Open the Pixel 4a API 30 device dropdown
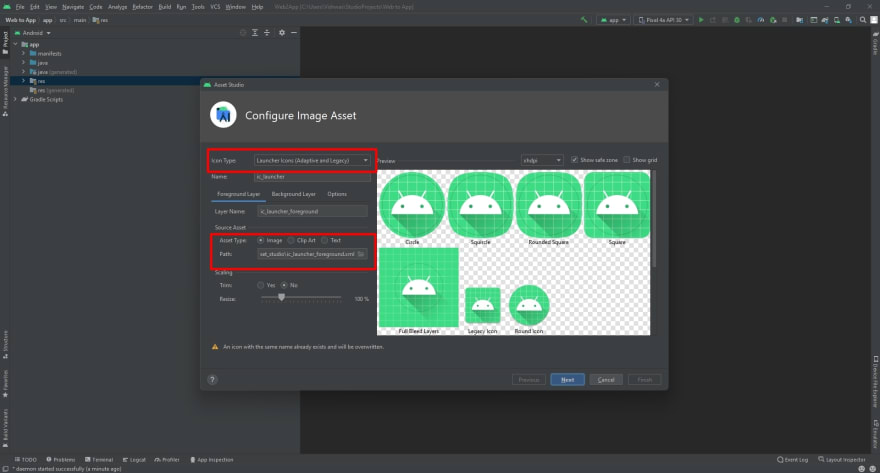The height and width of the screenshot is (473, 880). point(663,20)
